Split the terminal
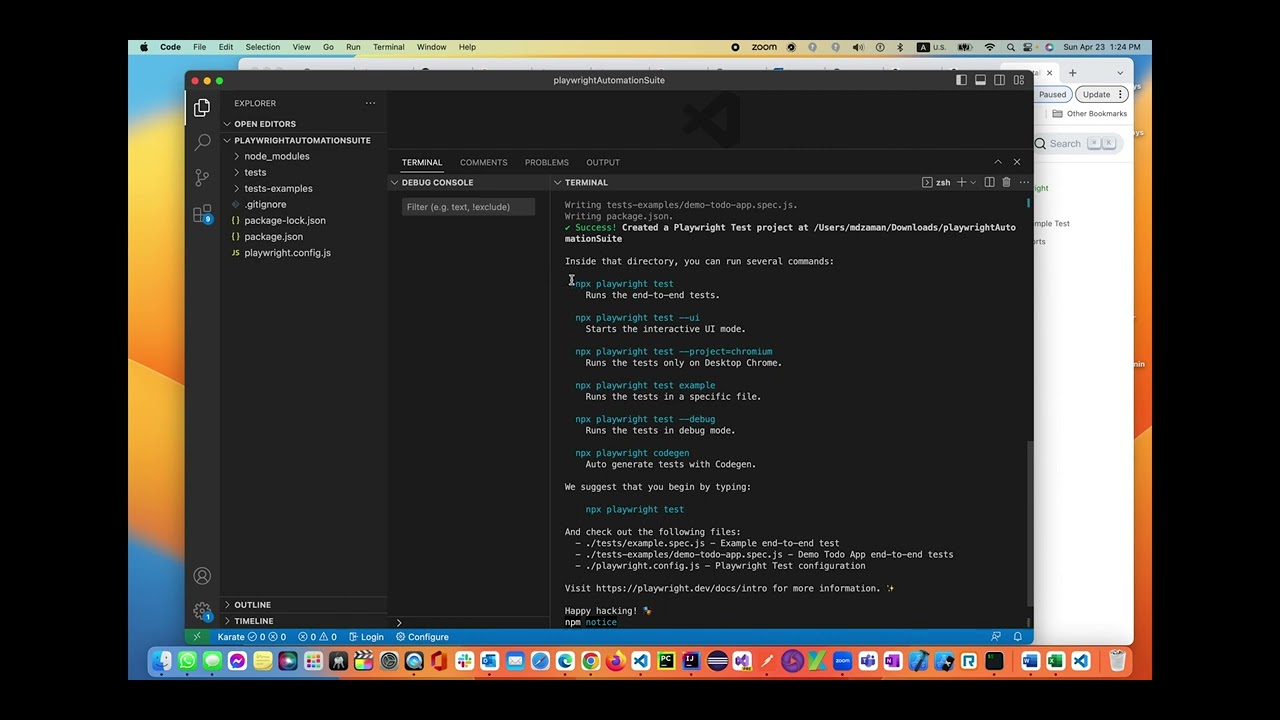 pos(989,183)
